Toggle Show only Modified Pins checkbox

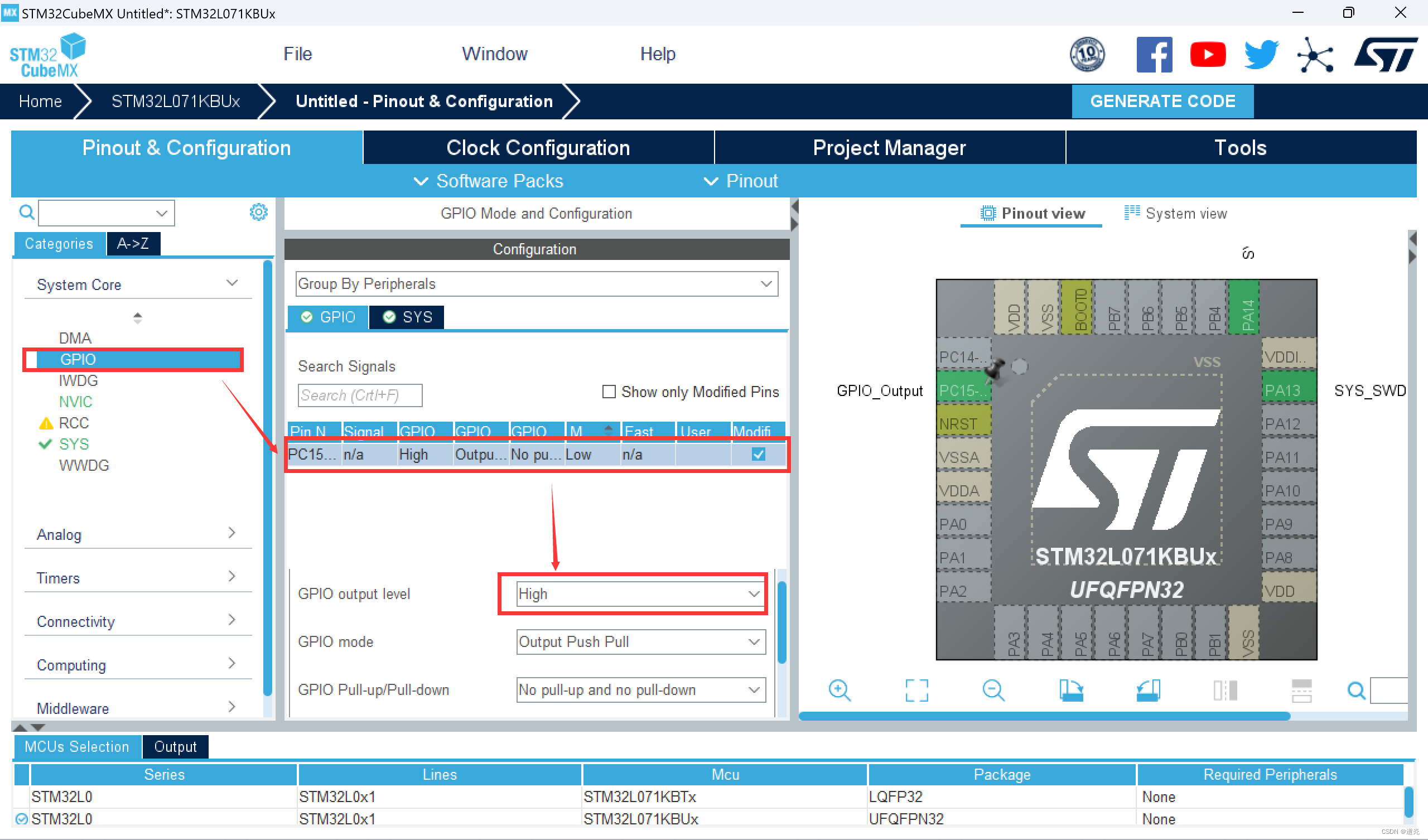click(609, 392)
